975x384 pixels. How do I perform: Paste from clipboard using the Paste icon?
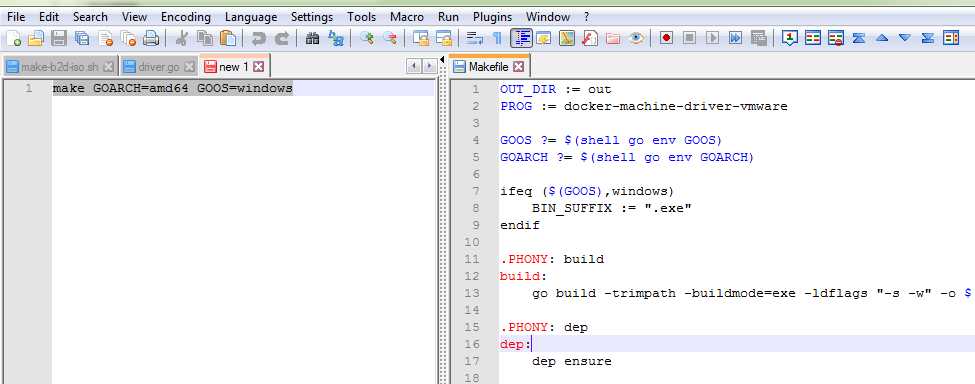pyautogui.click(x=228, y=39)
